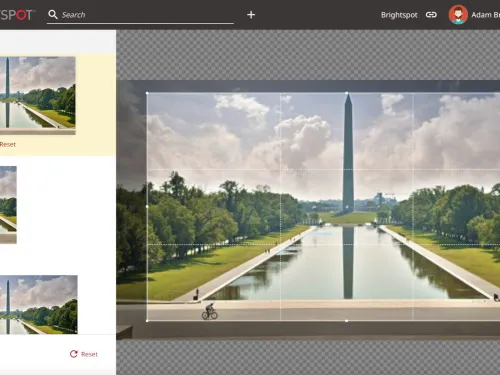Click the chain link icon
The height and width of the screenshot is (375, 500).
tap(431, 15)
